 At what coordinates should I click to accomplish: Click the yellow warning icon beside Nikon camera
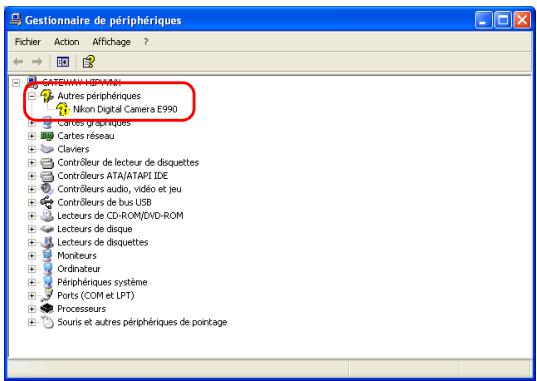tap(63, 109)
